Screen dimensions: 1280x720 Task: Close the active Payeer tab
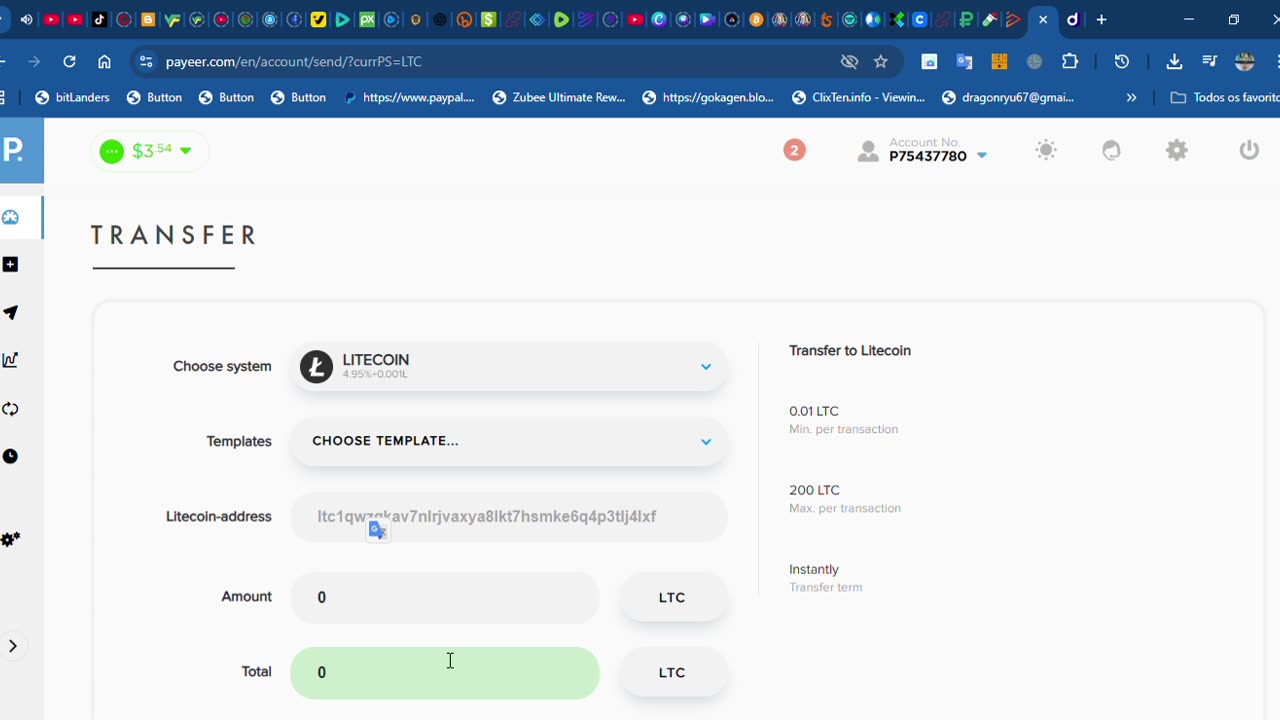pyautogui.click(x=1043, y=19)
